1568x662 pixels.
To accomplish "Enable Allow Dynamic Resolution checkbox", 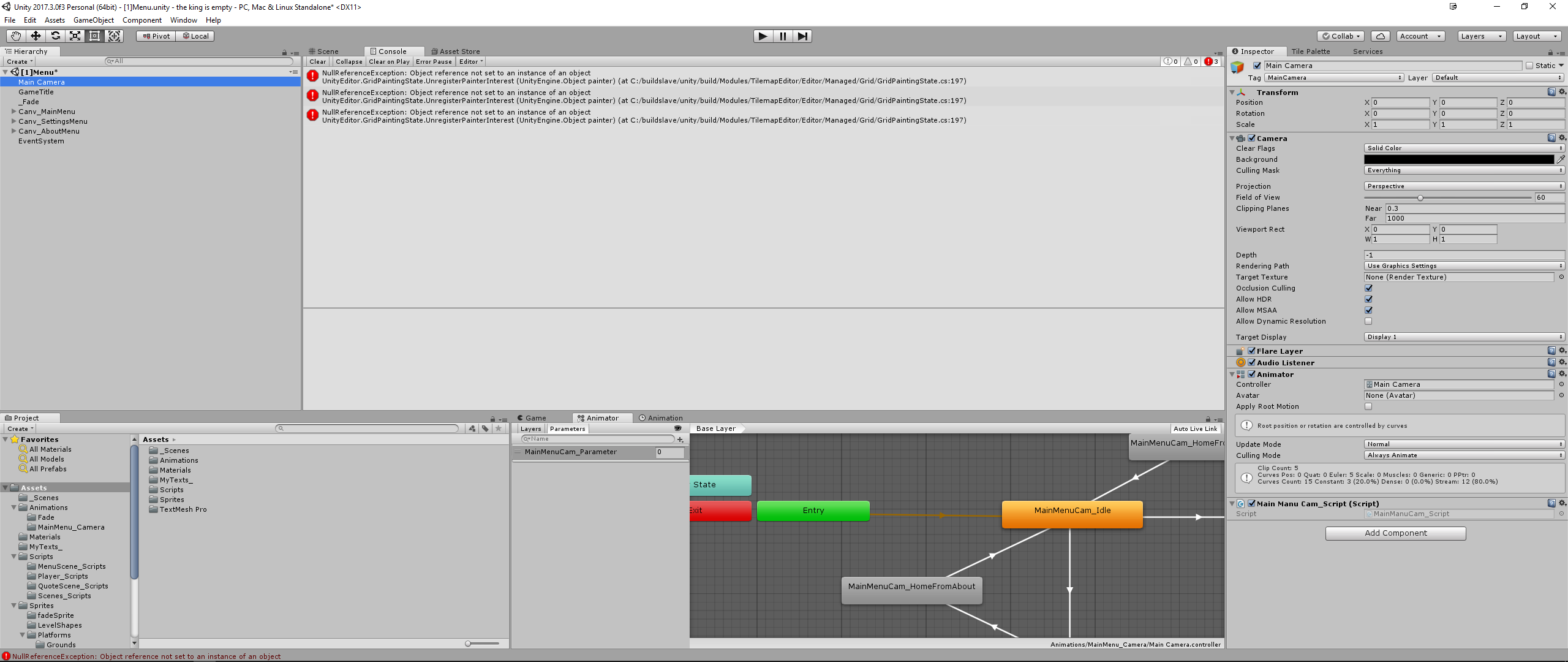I will (1368, 321).
